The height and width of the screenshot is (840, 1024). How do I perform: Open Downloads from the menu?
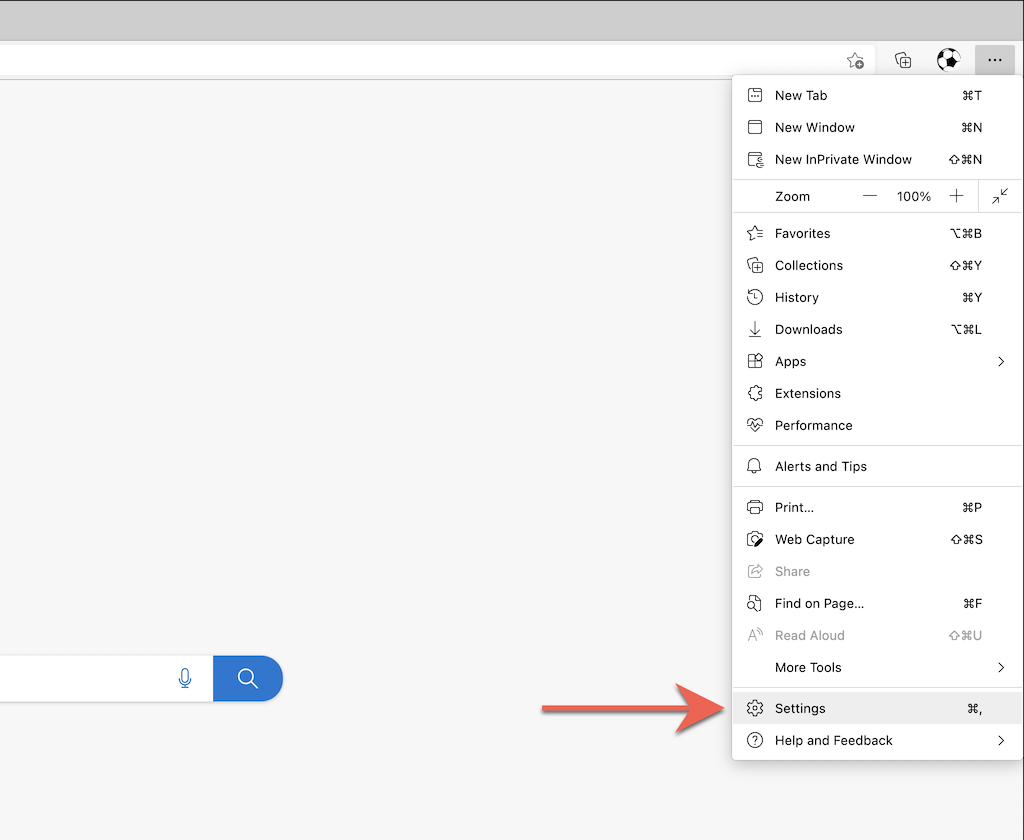pos(808,329)
